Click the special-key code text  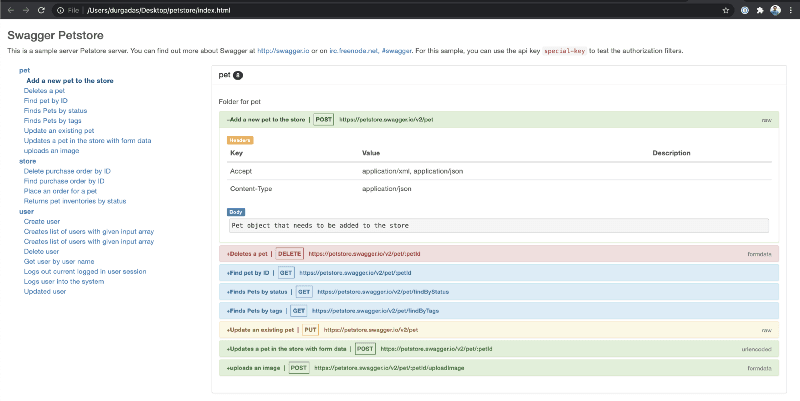(x=564, y=51)
